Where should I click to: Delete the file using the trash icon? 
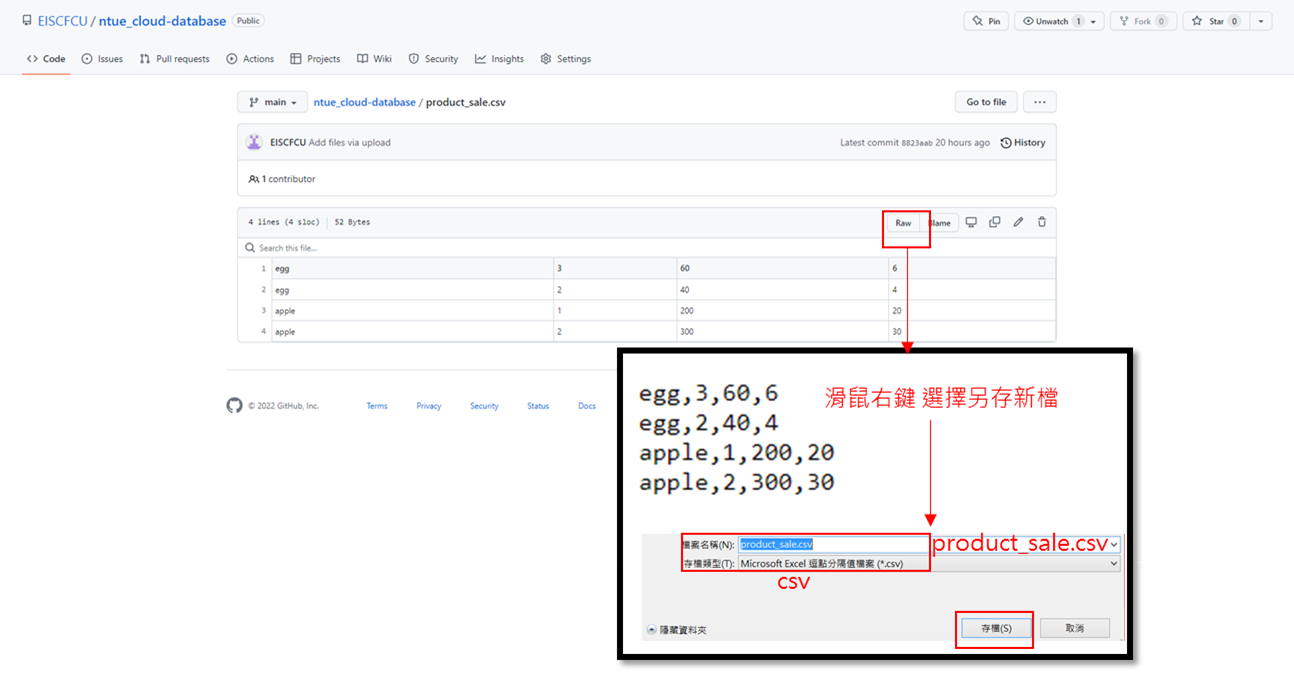[1041, 222]
